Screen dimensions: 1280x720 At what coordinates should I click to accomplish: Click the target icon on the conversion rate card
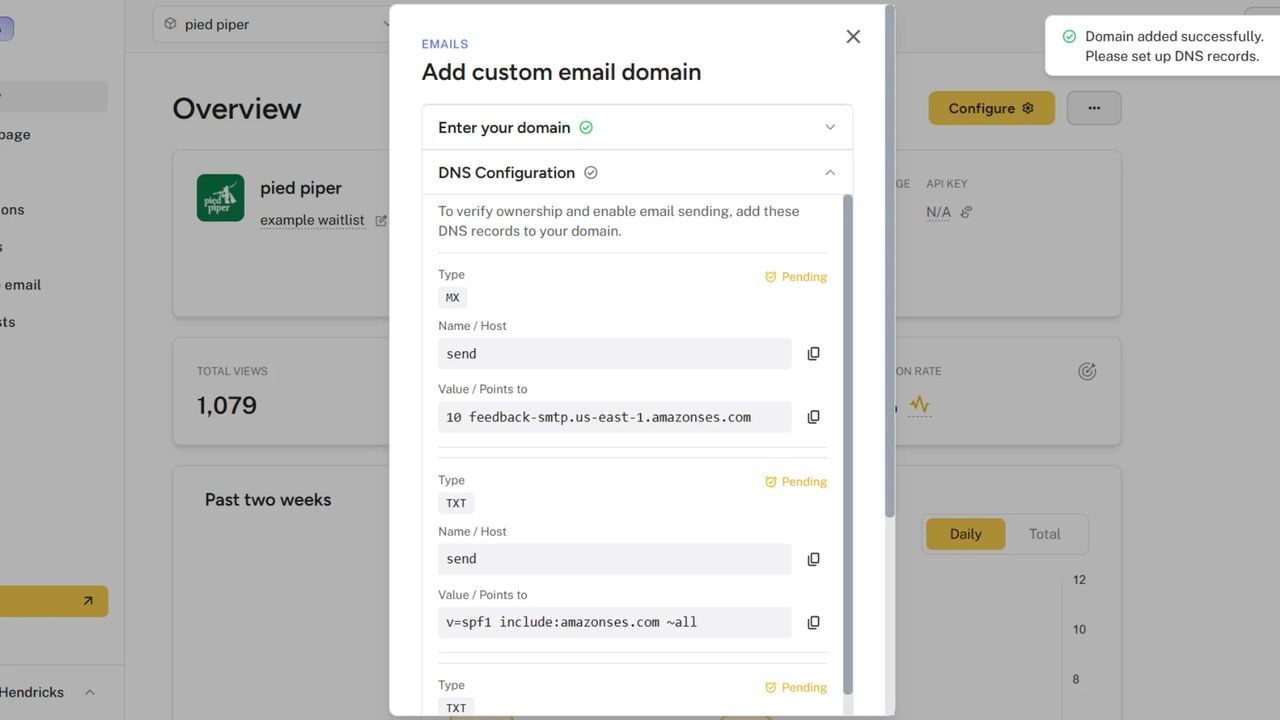click(1087, 371)
